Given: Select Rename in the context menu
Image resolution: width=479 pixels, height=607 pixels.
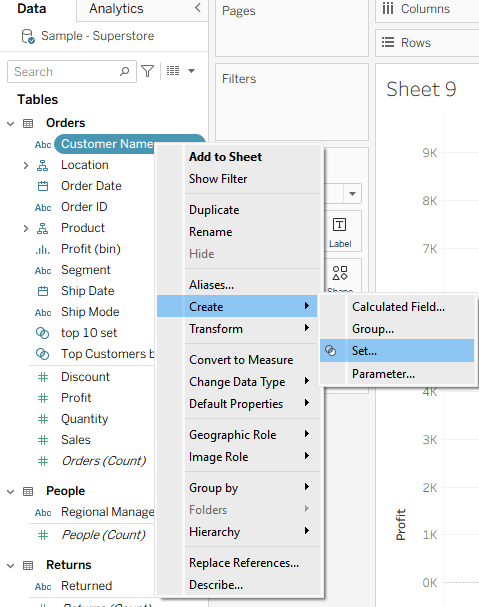Looking at the screenshot, I should pos(237,232).
